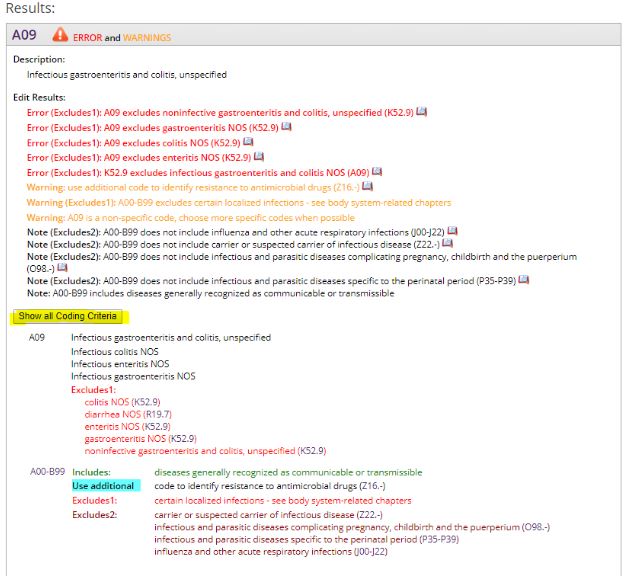Click 'Excludes1:' label in A00-B99 section
Screen dimensions: 628x581
pos(95,501)
